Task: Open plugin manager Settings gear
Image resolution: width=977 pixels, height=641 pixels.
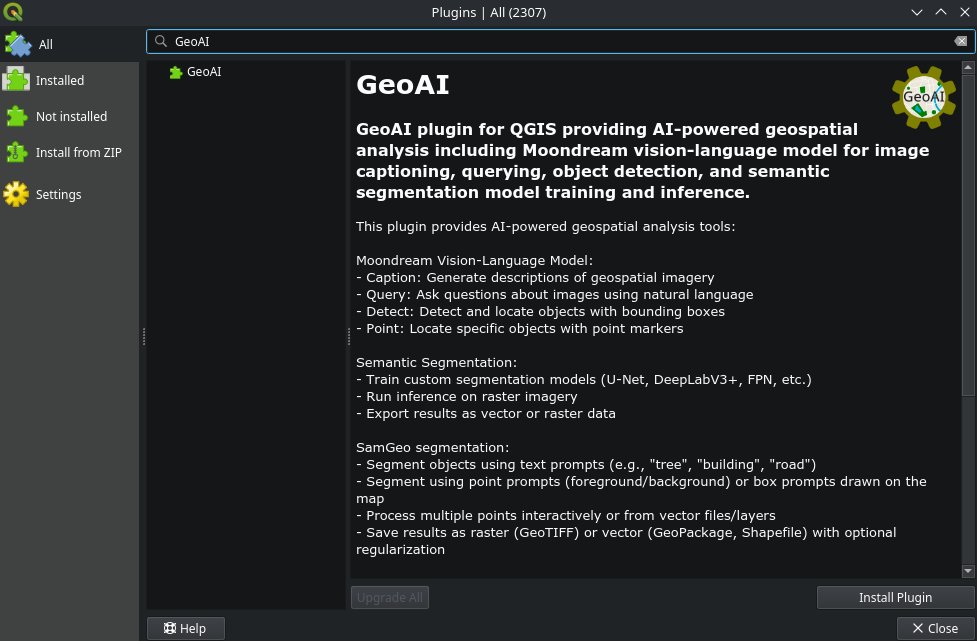Action: [x=17, y=194]
